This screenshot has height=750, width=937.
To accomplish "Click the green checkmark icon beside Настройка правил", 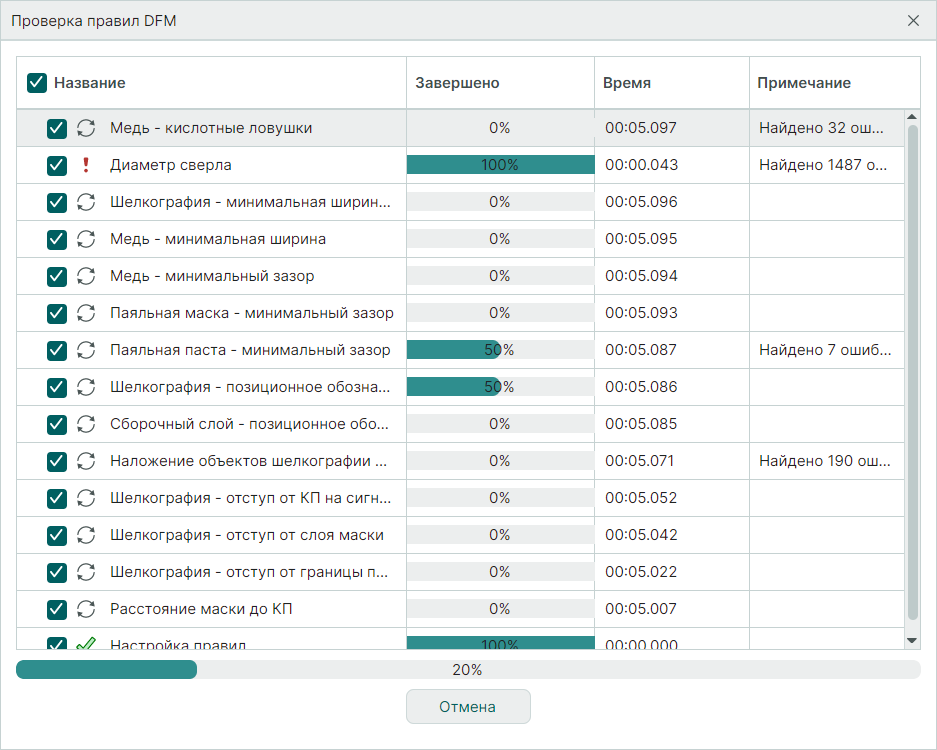I will 86,643.
